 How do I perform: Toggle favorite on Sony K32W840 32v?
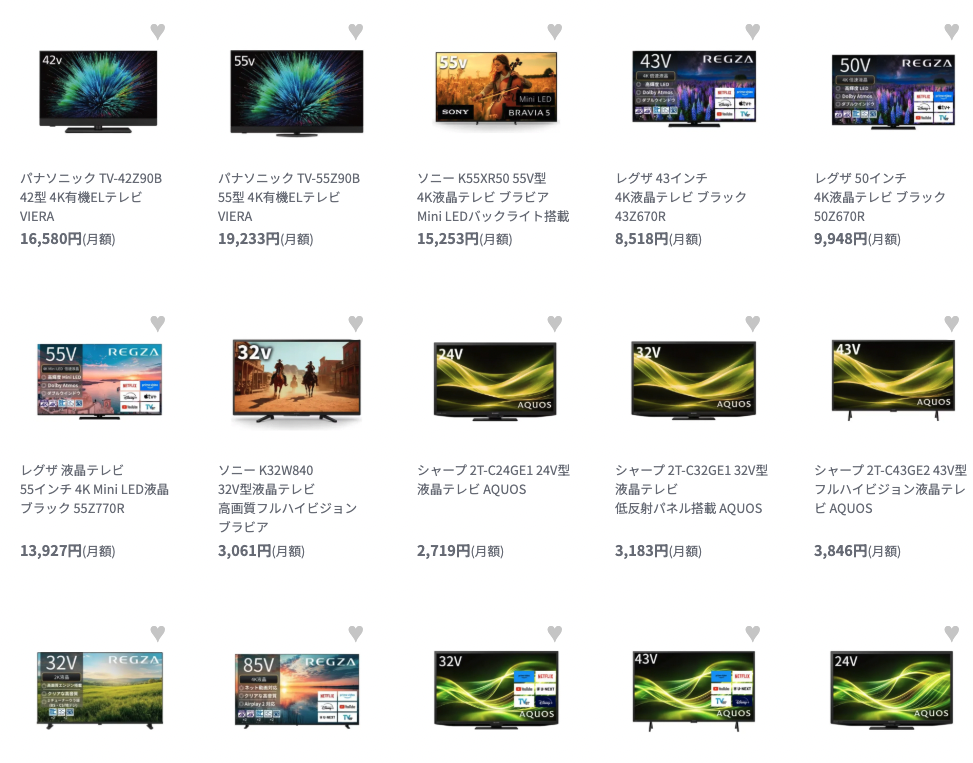click(x=356, y=323)
